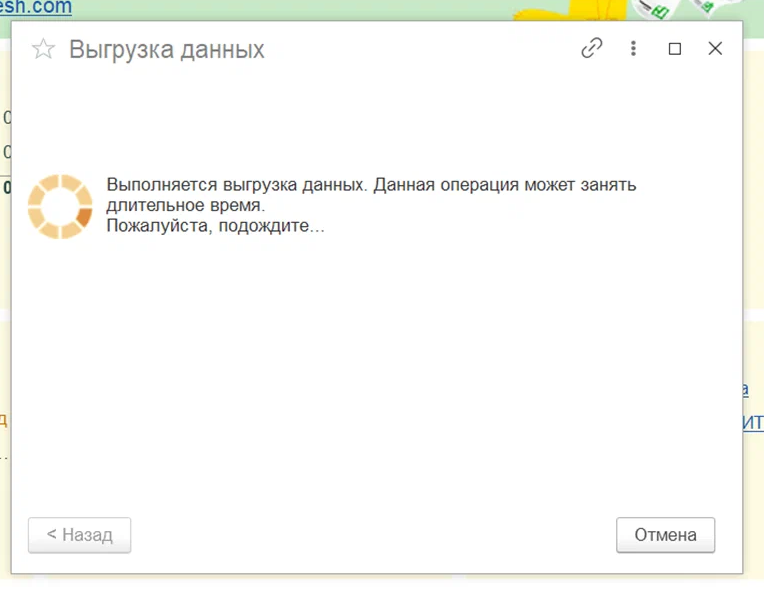The width and height of the screenshot is (764, 594).
Task: Open the esh.com link at top
Action: [36, 7]
